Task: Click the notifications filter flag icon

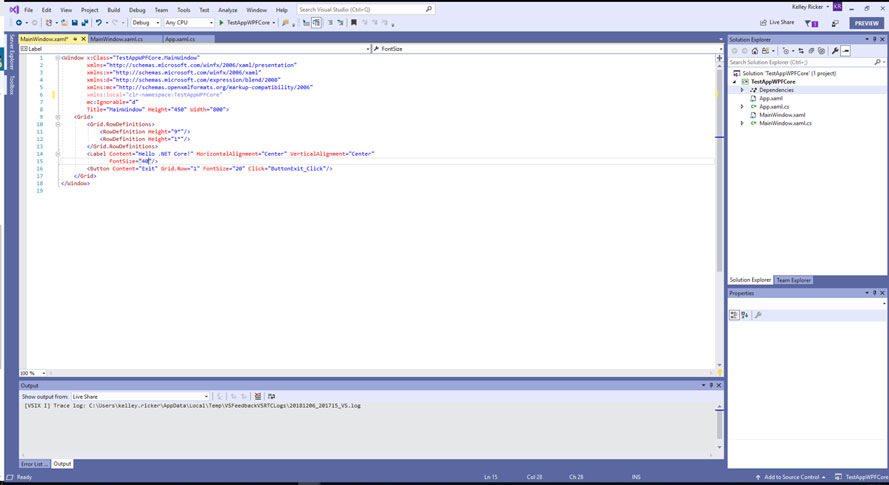Action: (x=811, y=23)
